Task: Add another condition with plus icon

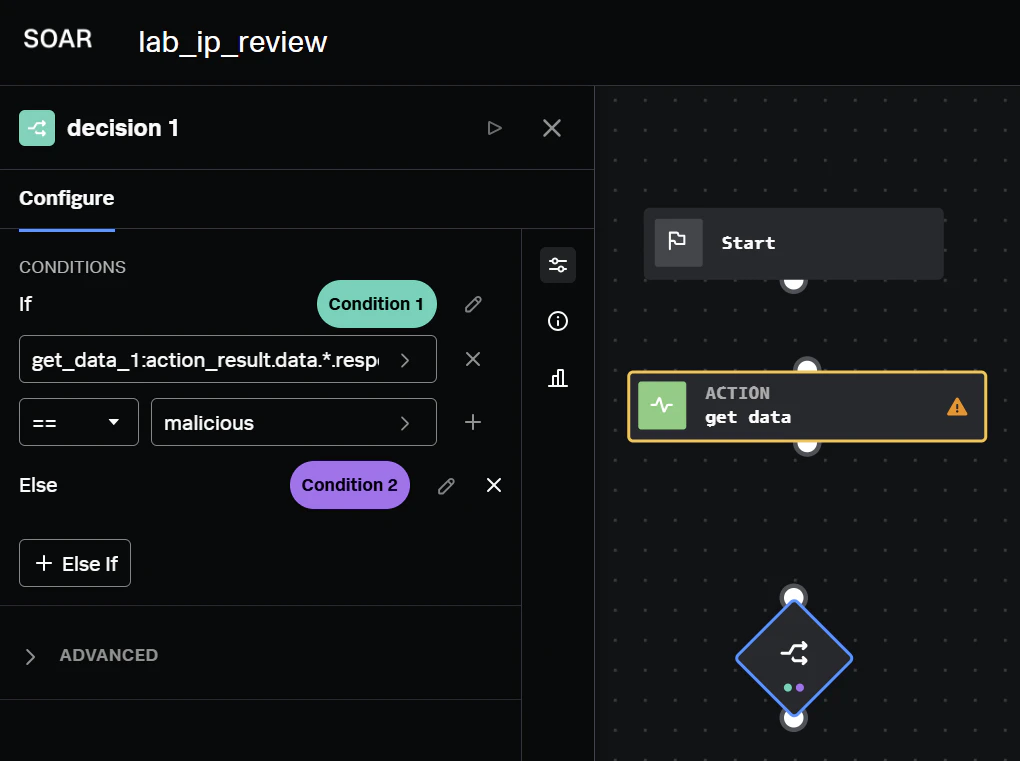Action: 473,422
